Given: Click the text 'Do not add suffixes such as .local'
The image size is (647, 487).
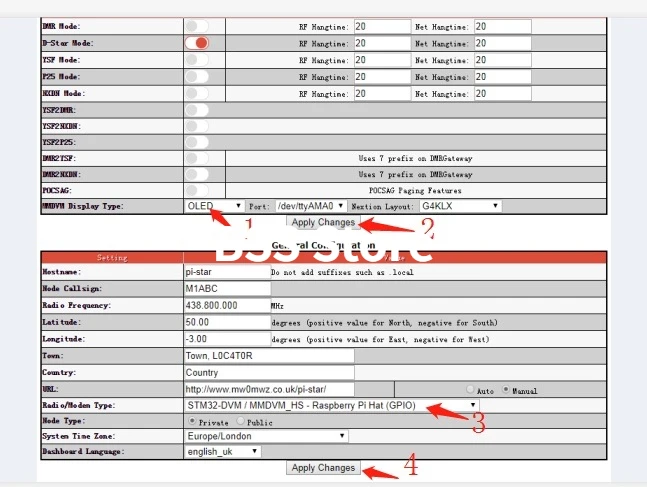Looking at the screenshot, I should 342,272.
